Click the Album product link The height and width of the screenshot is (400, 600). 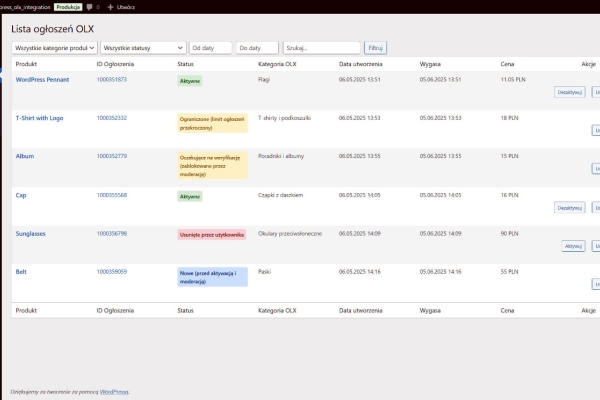point(25,156)
